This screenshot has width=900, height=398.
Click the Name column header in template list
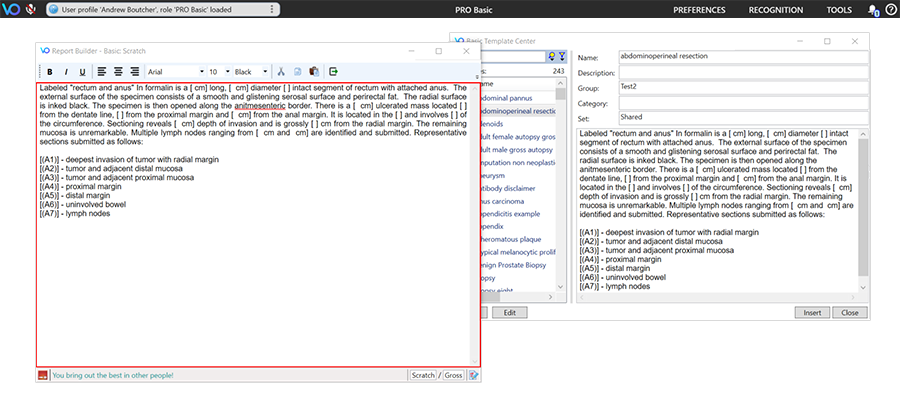[518, 84]
